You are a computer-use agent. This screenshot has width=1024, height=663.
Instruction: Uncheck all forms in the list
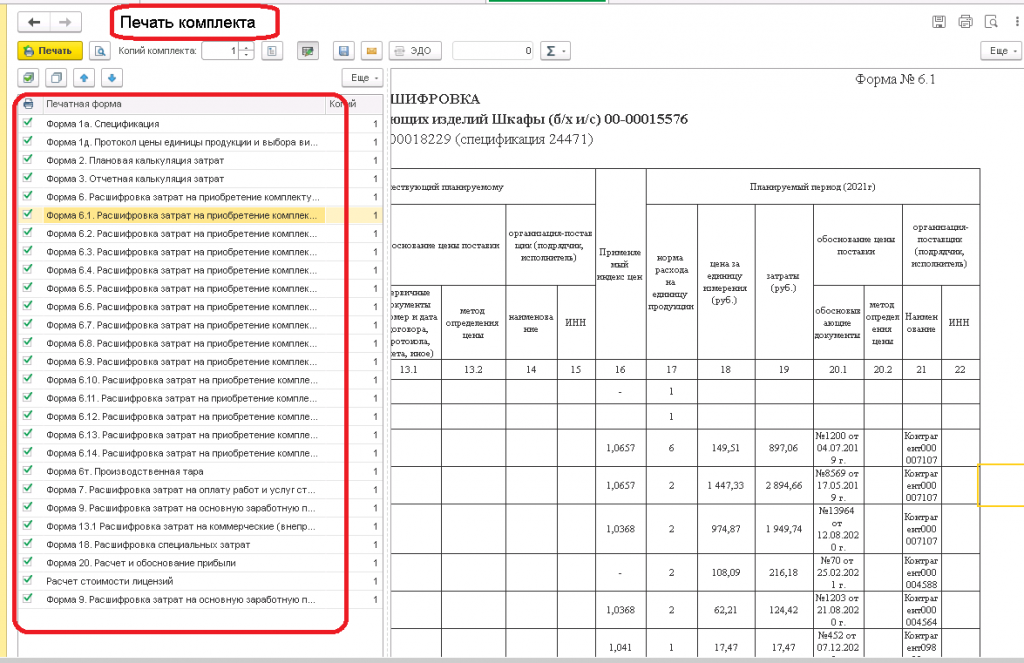pyautogui.click(x=56, y=77)
